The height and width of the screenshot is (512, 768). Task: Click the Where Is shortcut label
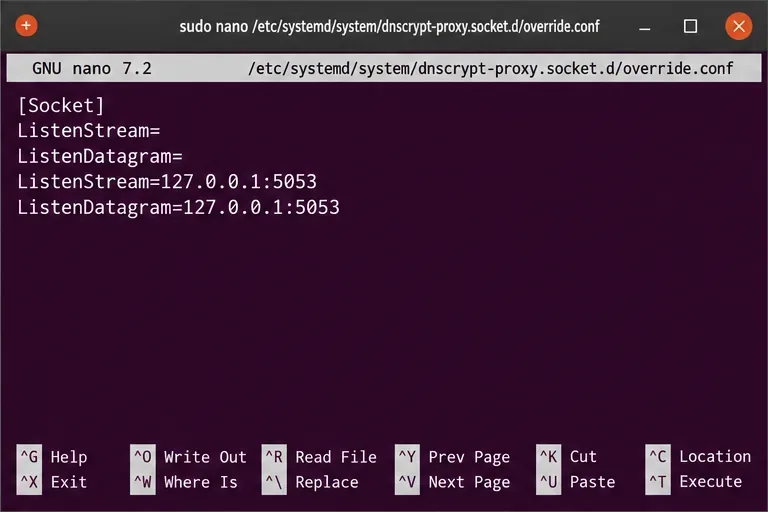tap(201, 482)
